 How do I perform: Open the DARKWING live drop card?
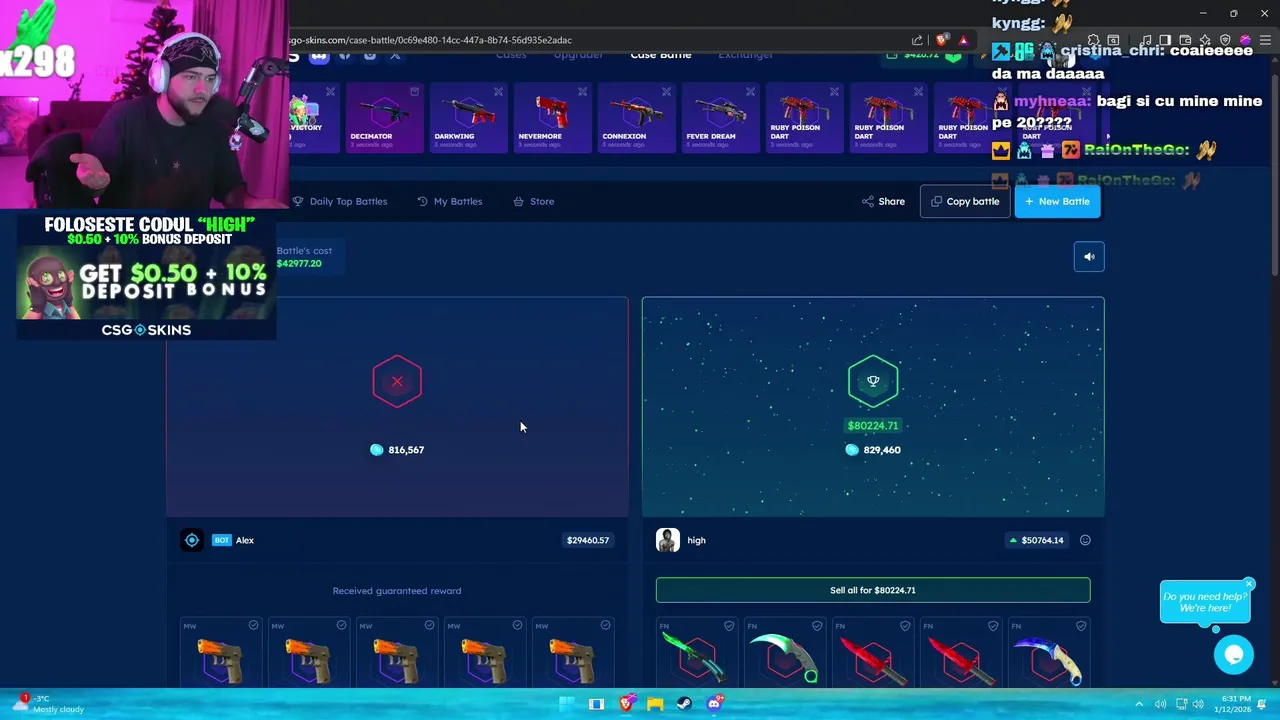469,118
